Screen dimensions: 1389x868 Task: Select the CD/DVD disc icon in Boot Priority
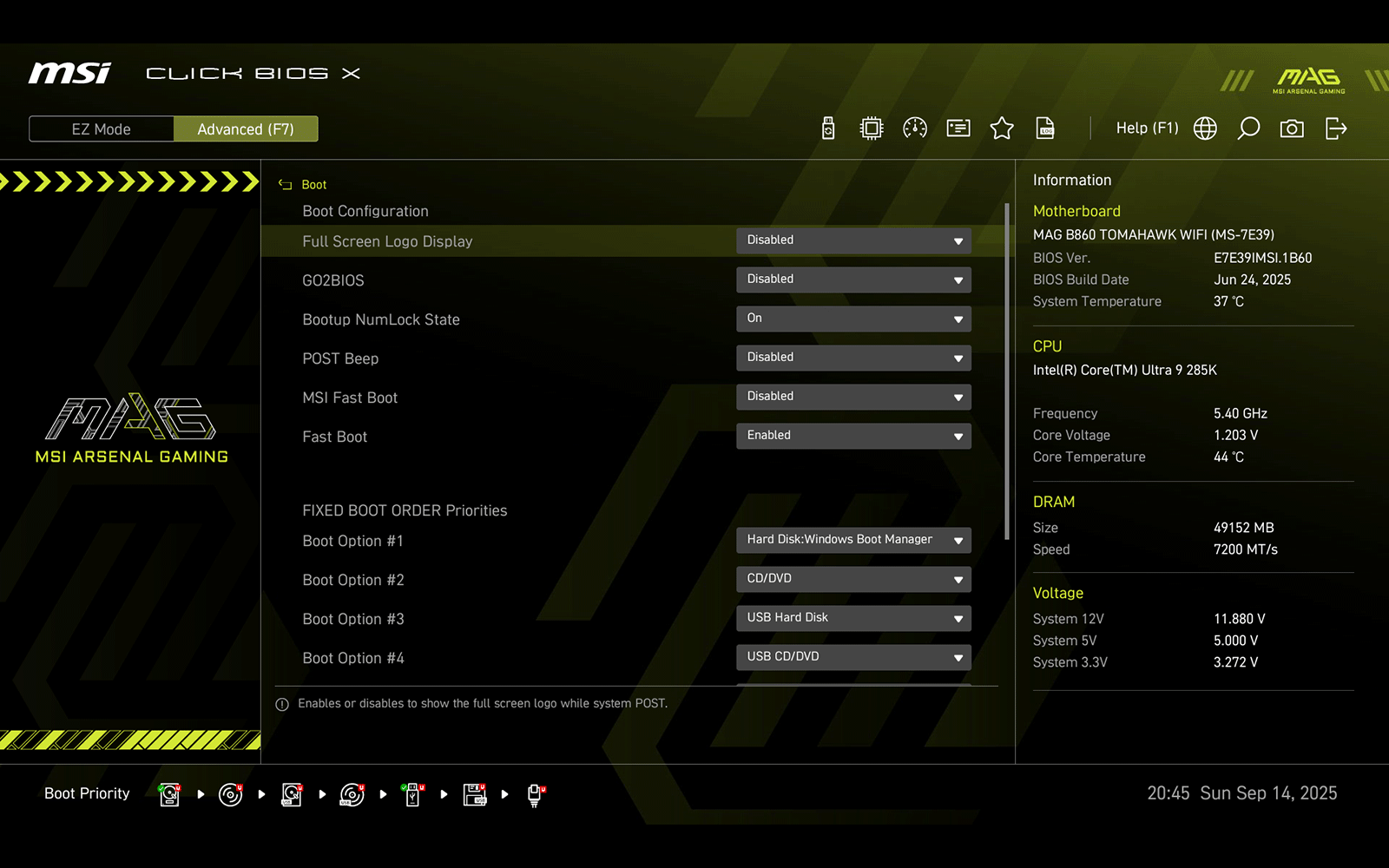click(231, 794)
